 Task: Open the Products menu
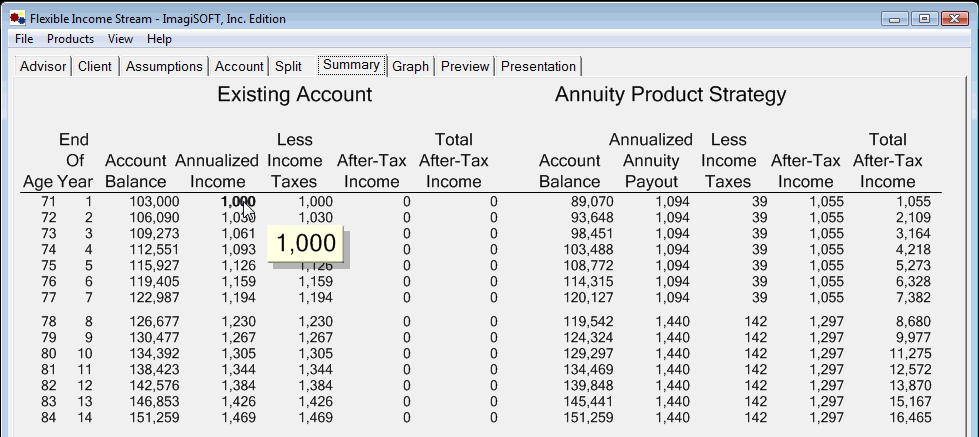click(x=70, y=39)
